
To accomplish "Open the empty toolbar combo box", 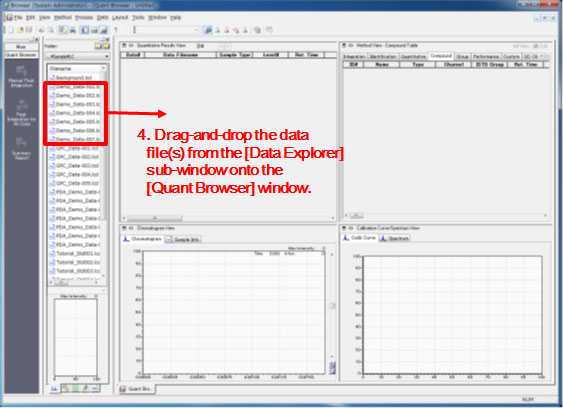I will pyautogui.click(x=167, y=30).
